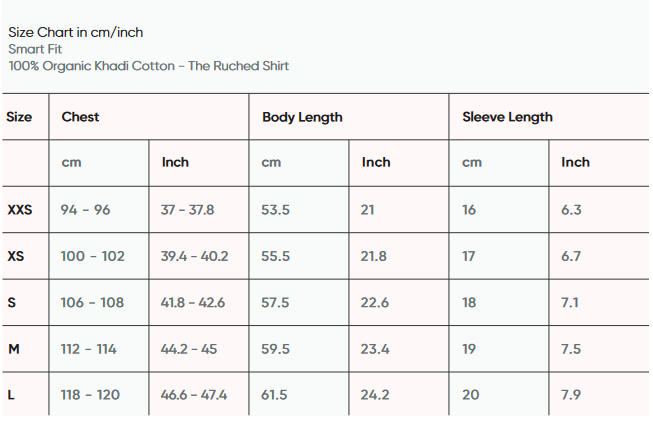Click the chest value "39.4 - 40.2" inch
The height and width of the screenshot is (427, 653).
coord(194,256)
